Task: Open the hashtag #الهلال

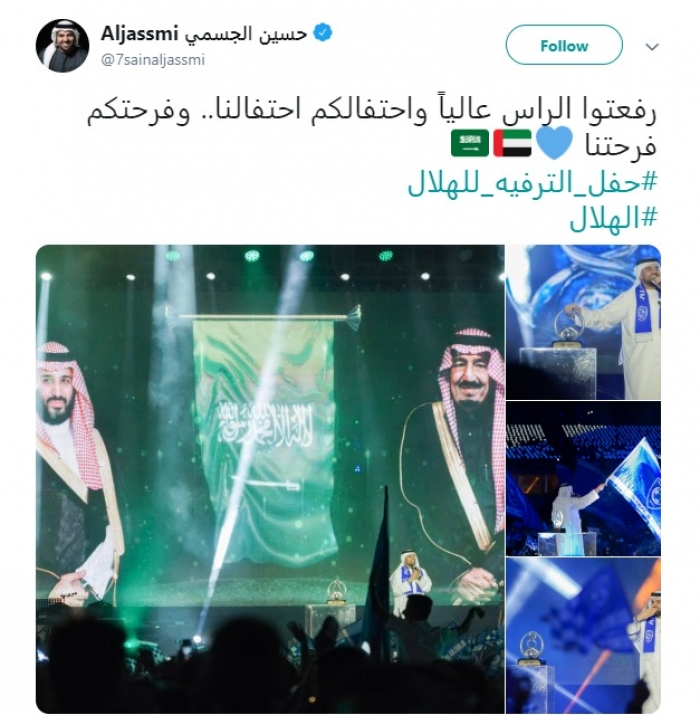Action: coord(613,219)
